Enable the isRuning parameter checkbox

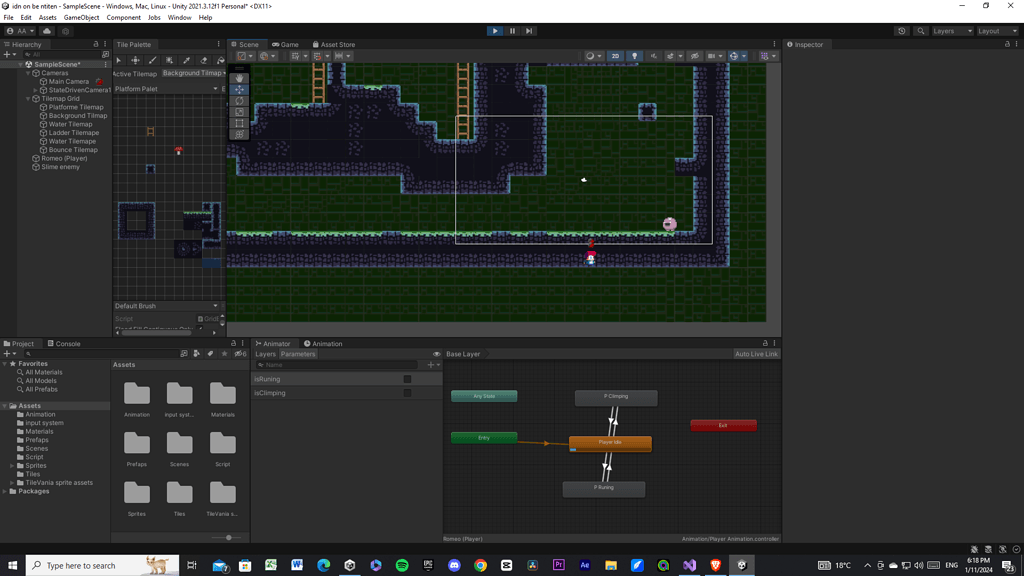point(407,378)
